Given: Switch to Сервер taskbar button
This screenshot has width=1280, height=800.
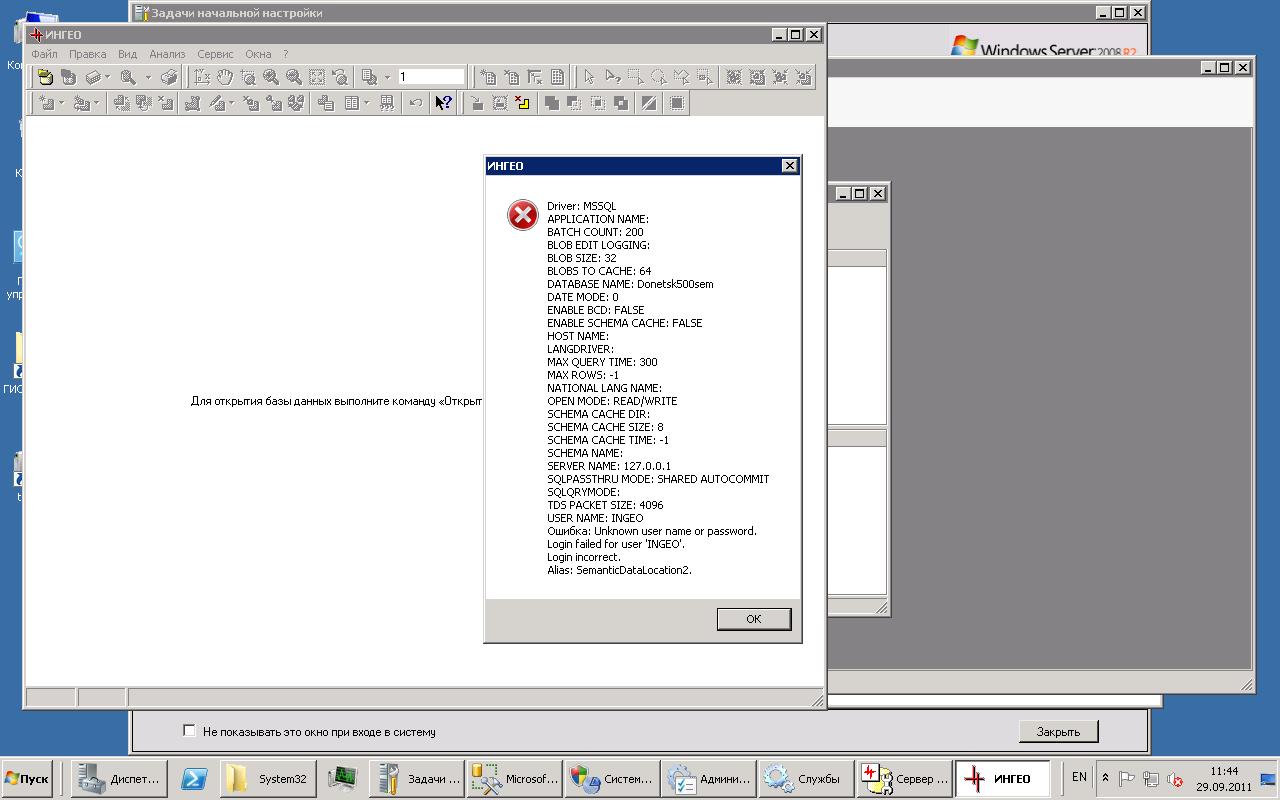Looking at the screenshot, I should pos(902,779).
